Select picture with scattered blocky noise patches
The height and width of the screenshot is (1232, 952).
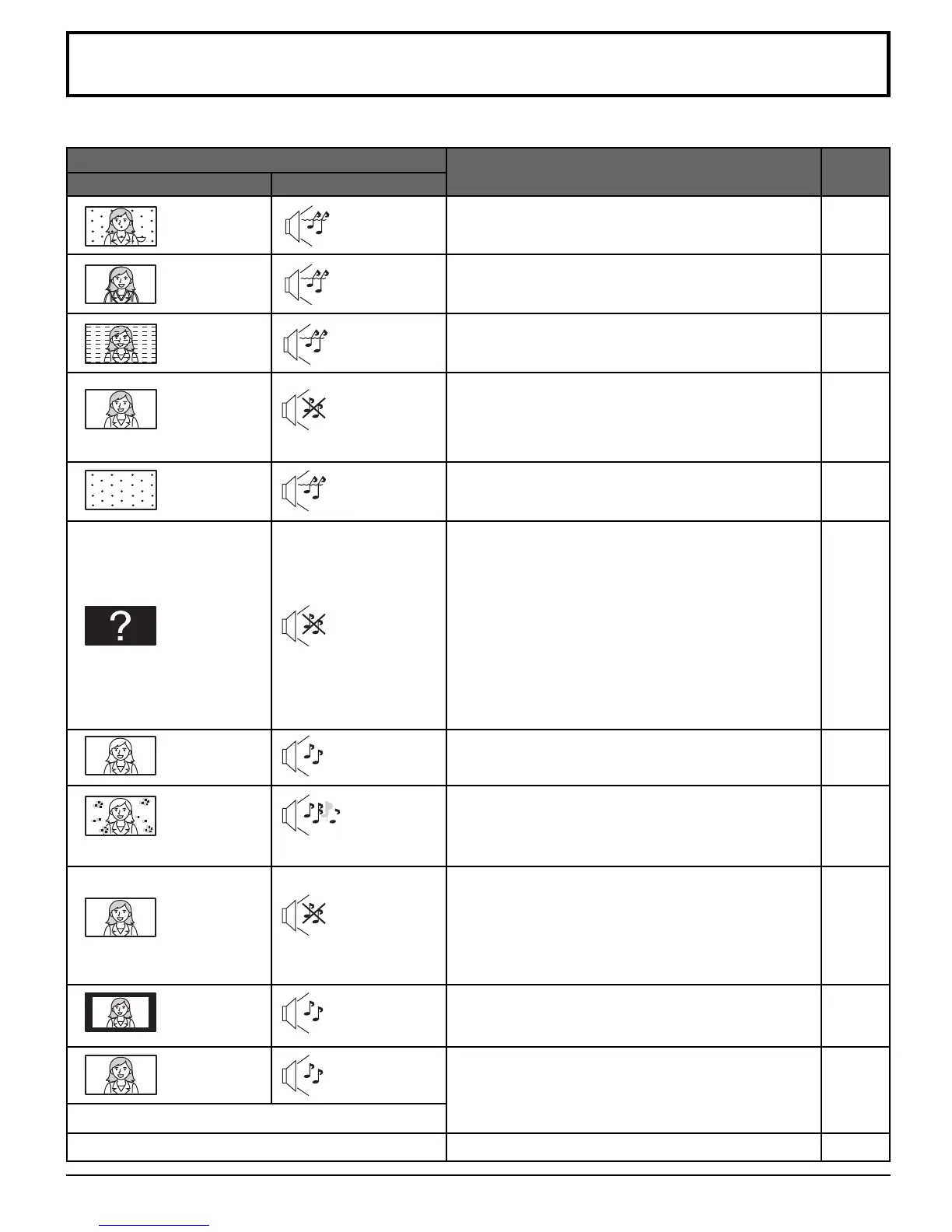coord(121,816)
